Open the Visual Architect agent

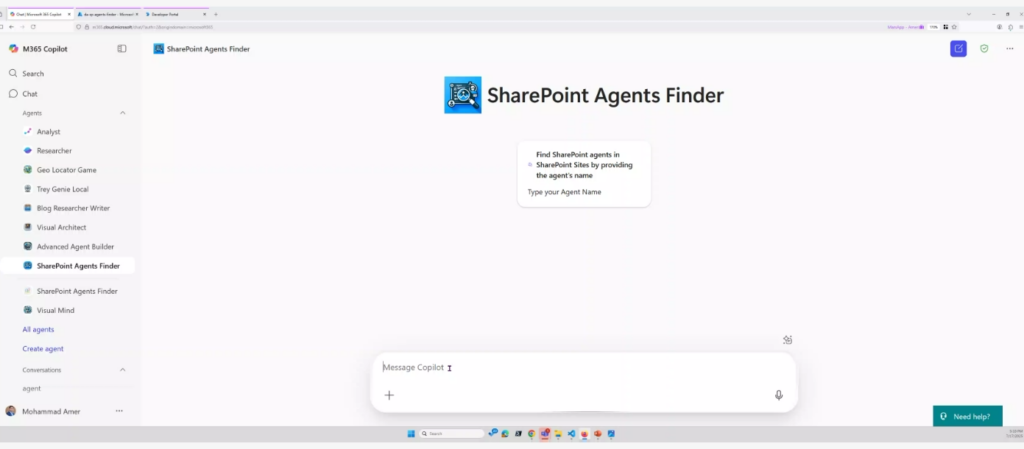point(61,227)
